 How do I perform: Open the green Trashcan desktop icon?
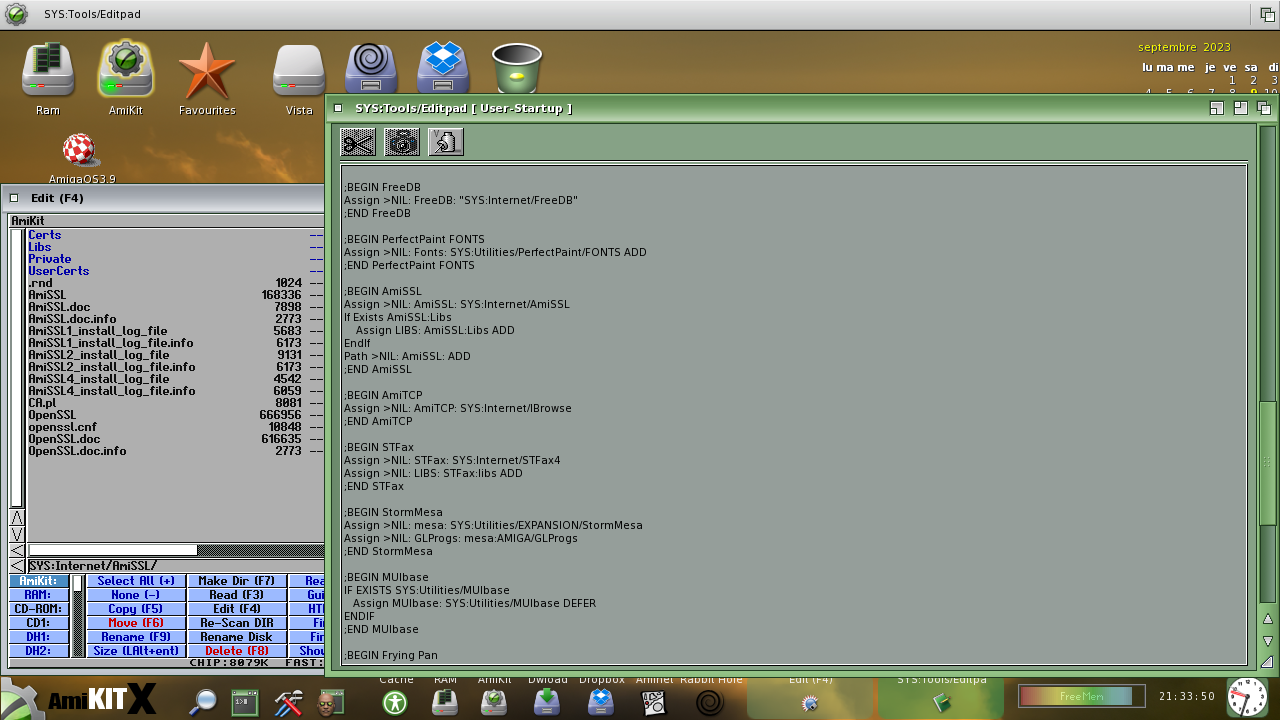pyautogui.click(x=517, y=68)
